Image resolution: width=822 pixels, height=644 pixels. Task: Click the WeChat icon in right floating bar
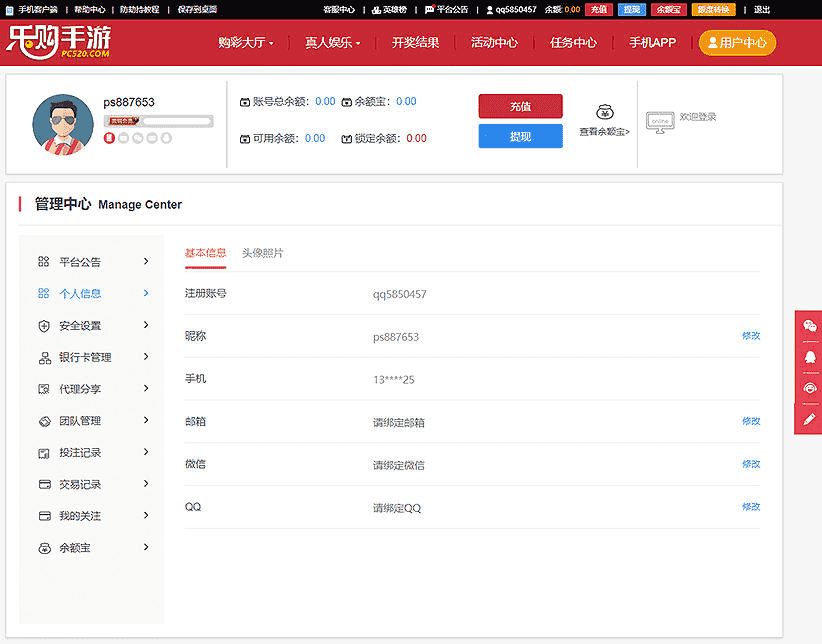pyautogui.click(x=809, y=325)
